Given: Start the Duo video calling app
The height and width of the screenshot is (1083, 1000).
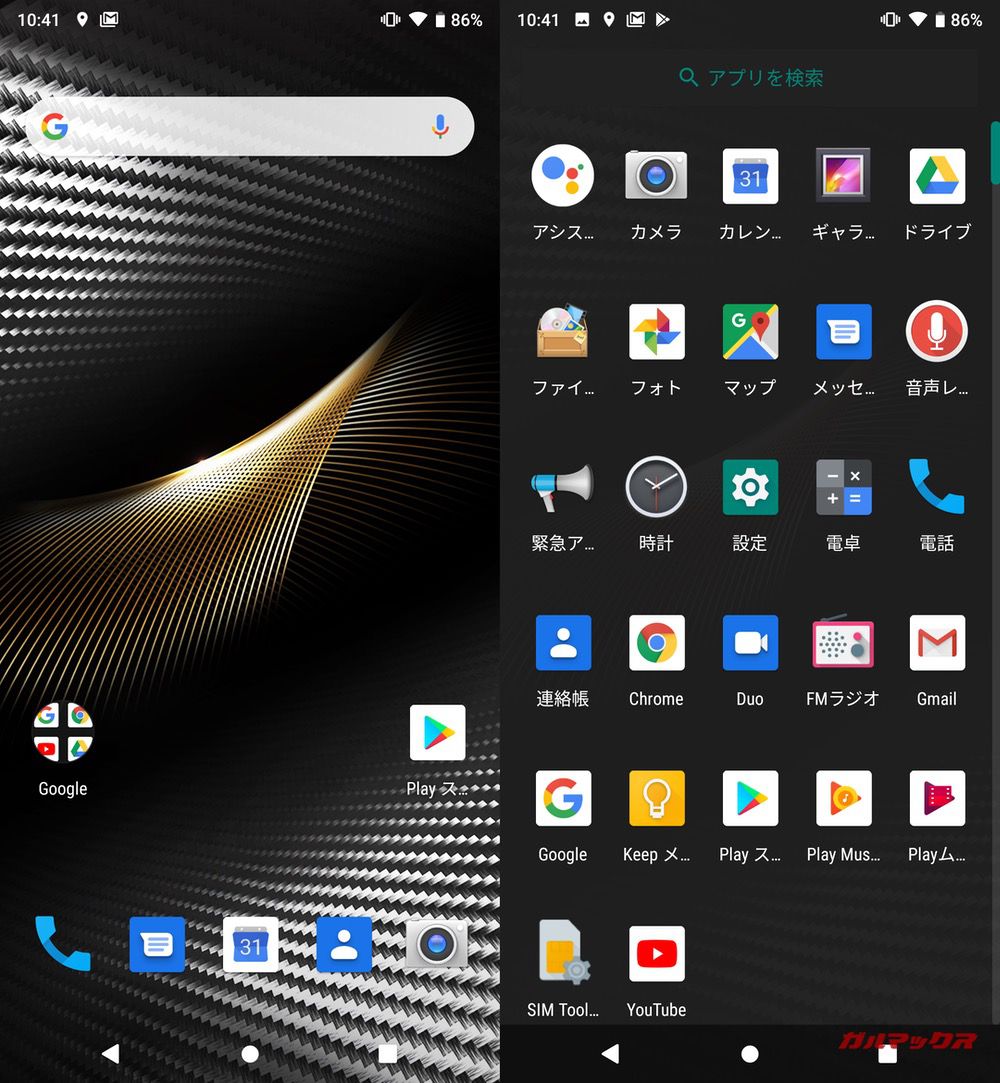Looking at the screenshot, I should (x=750, y=643).
